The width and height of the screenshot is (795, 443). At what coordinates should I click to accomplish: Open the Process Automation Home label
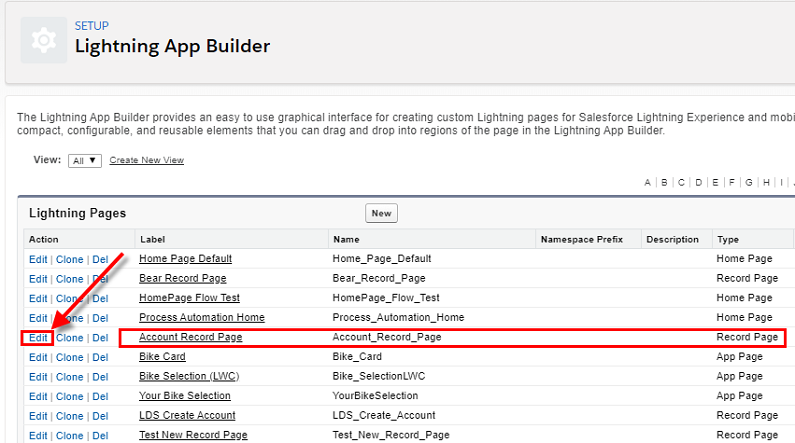click(202, 317)
